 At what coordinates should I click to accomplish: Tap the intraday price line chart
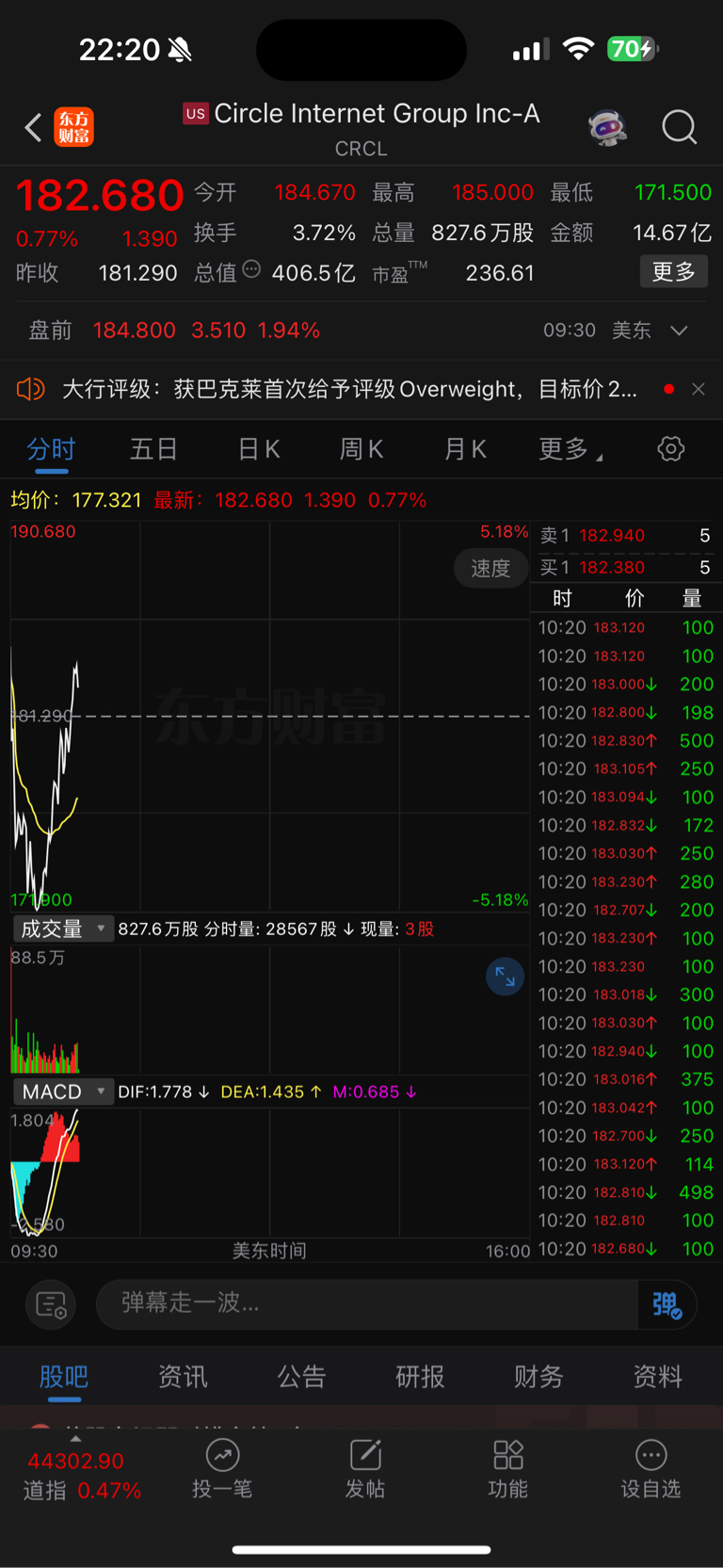click(269, 716)
